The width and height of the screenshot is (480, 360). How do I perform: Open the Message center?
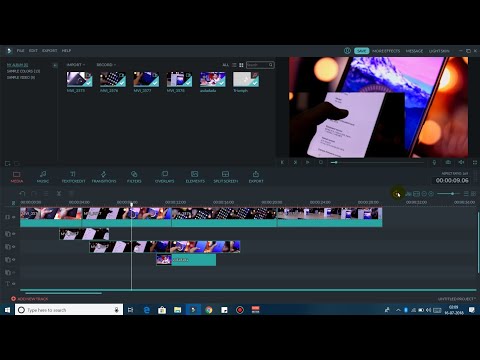click(414, 51)
